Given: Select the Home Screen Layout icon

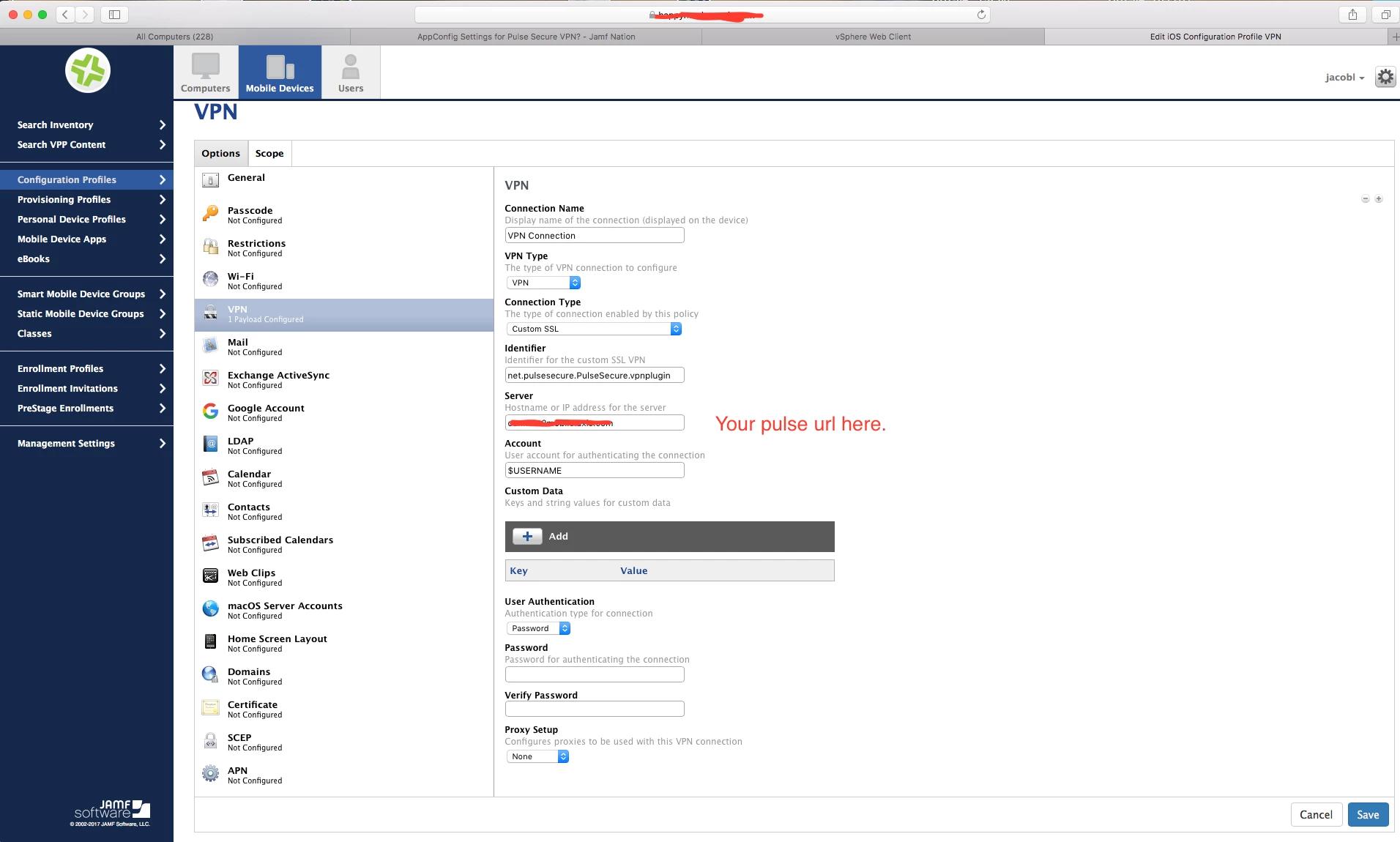Looking at the screenshot, I should pos(211,641).
